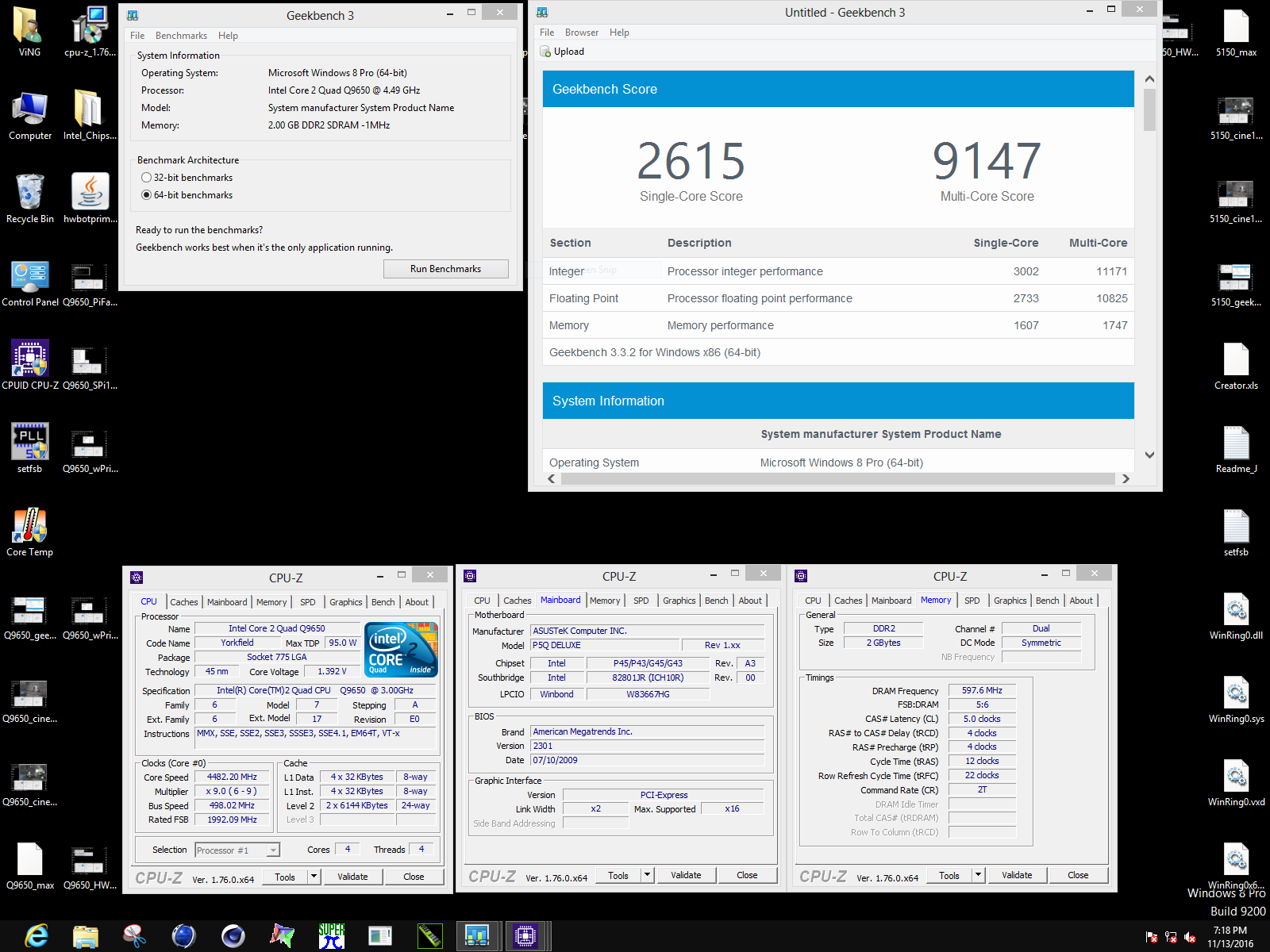Open WinRing0.dll file icon
Viewport: 1270px width, 952px height.
1236,616
